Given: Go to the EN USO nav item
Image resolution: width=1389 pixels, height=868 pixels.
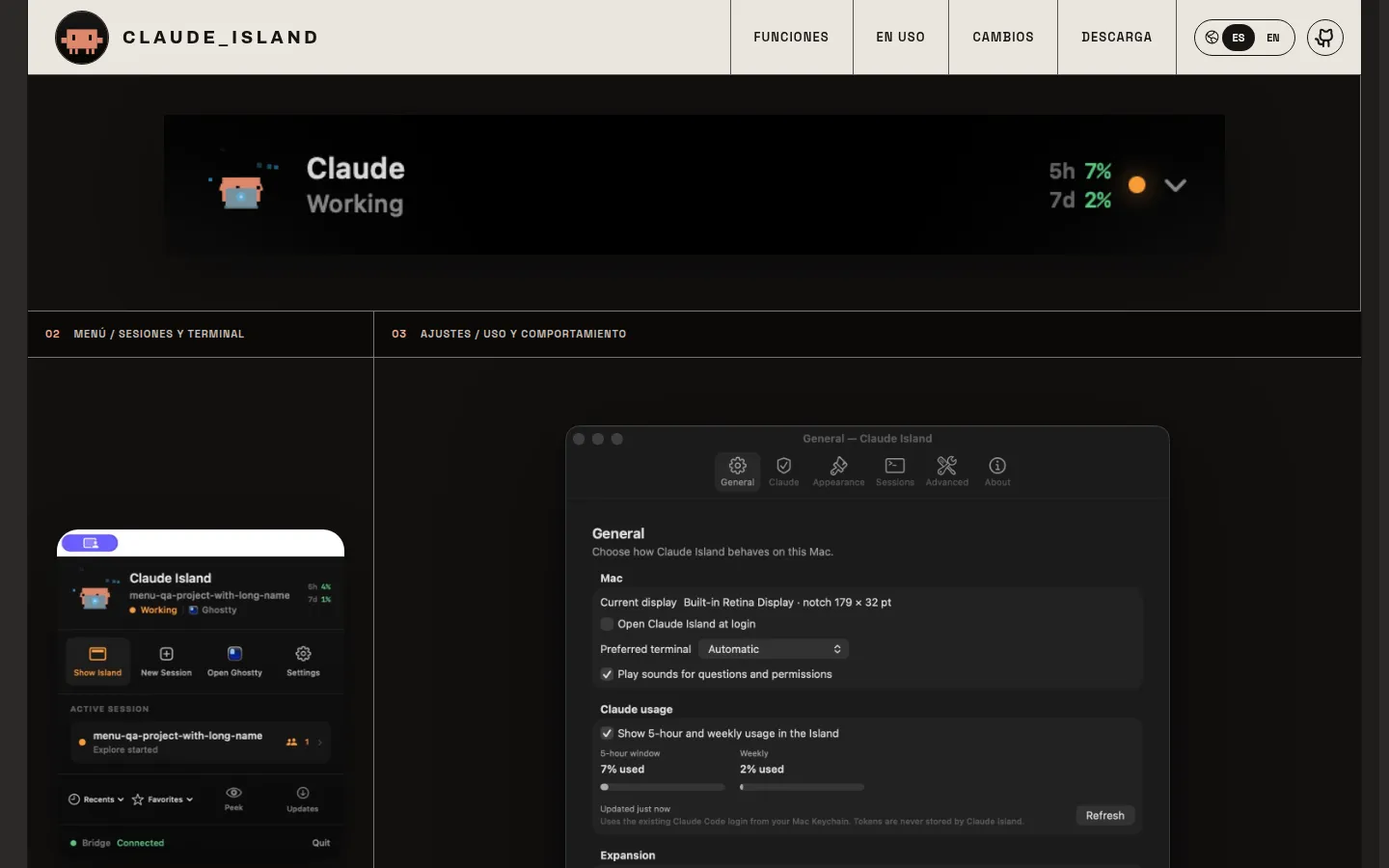Looking at the screenshot, I should click(900, 37).
